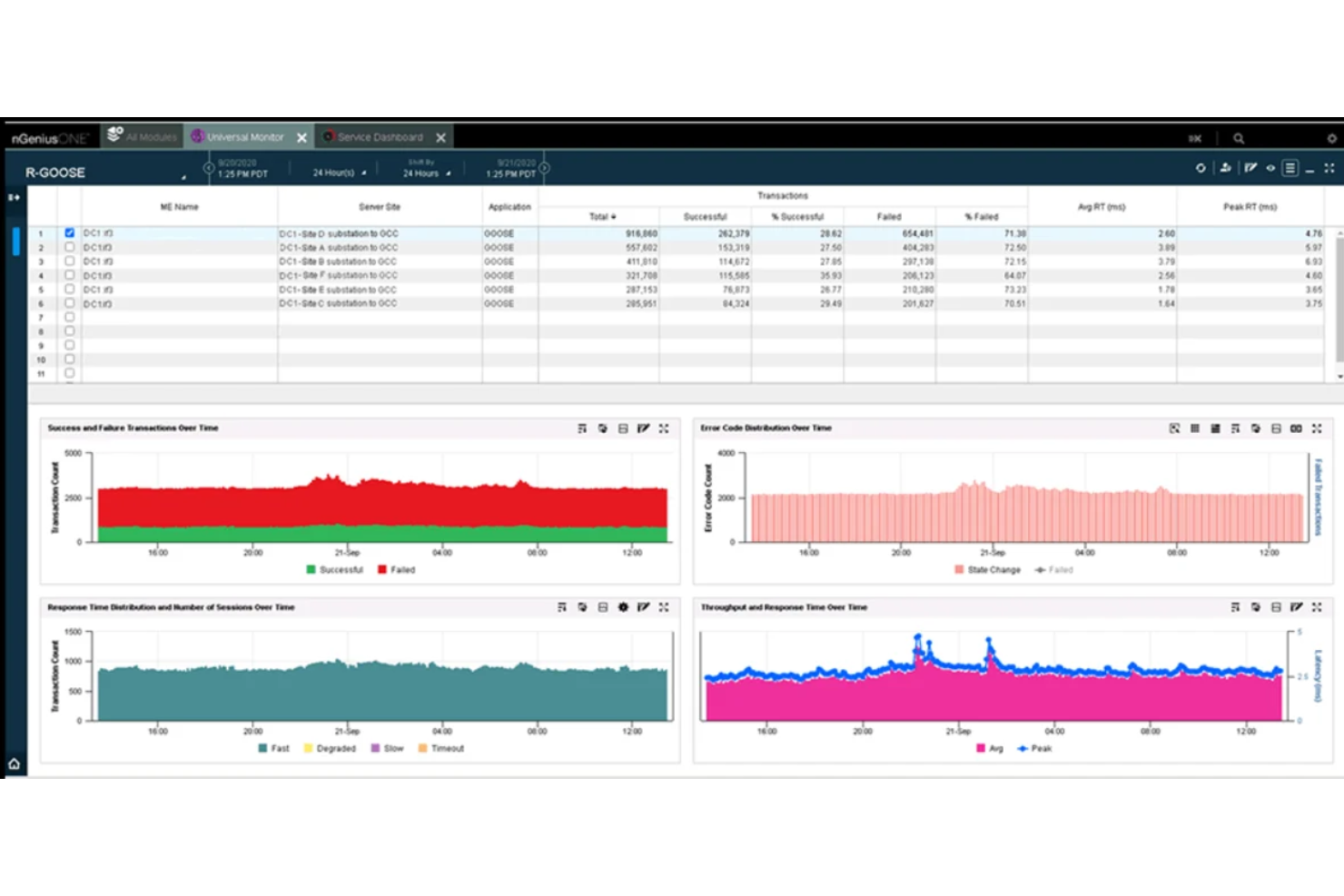Open the search in the top bar
This screenshot has height=896, width=1344.
[x=1239, y=137]
